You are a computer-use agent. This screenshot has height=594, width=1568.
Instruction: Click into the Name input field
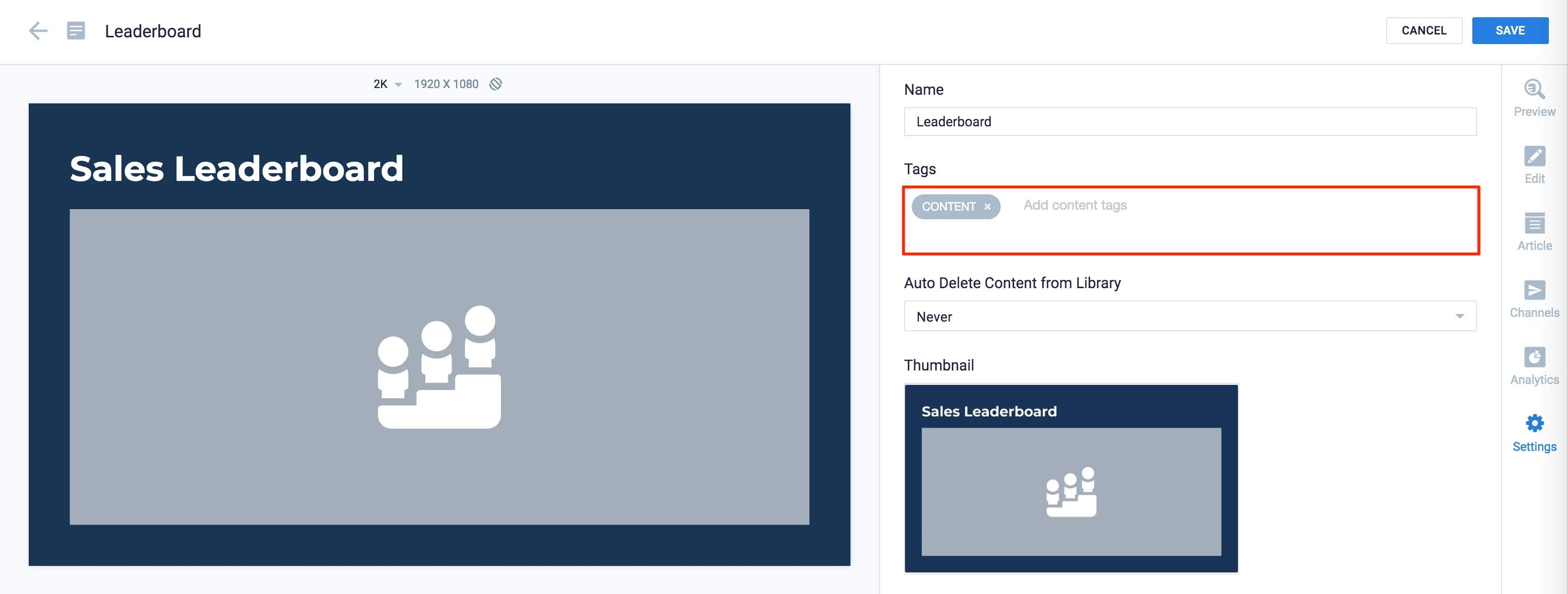coord(1189,122)
